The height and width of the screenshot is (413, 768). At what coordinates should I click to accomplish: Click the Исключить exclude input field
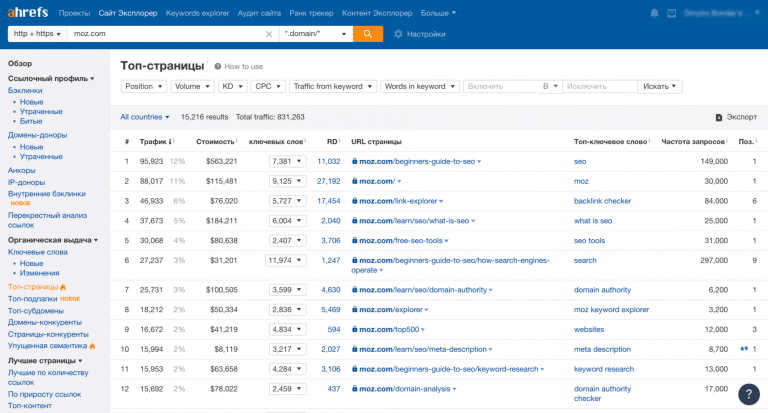[x=600, y=86]
